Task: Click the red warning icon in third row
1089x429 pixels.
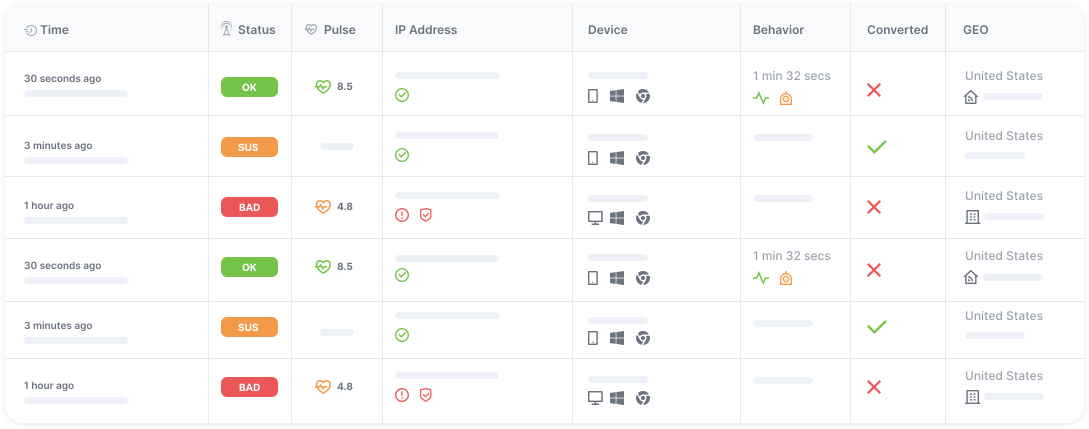Action: 402,215
